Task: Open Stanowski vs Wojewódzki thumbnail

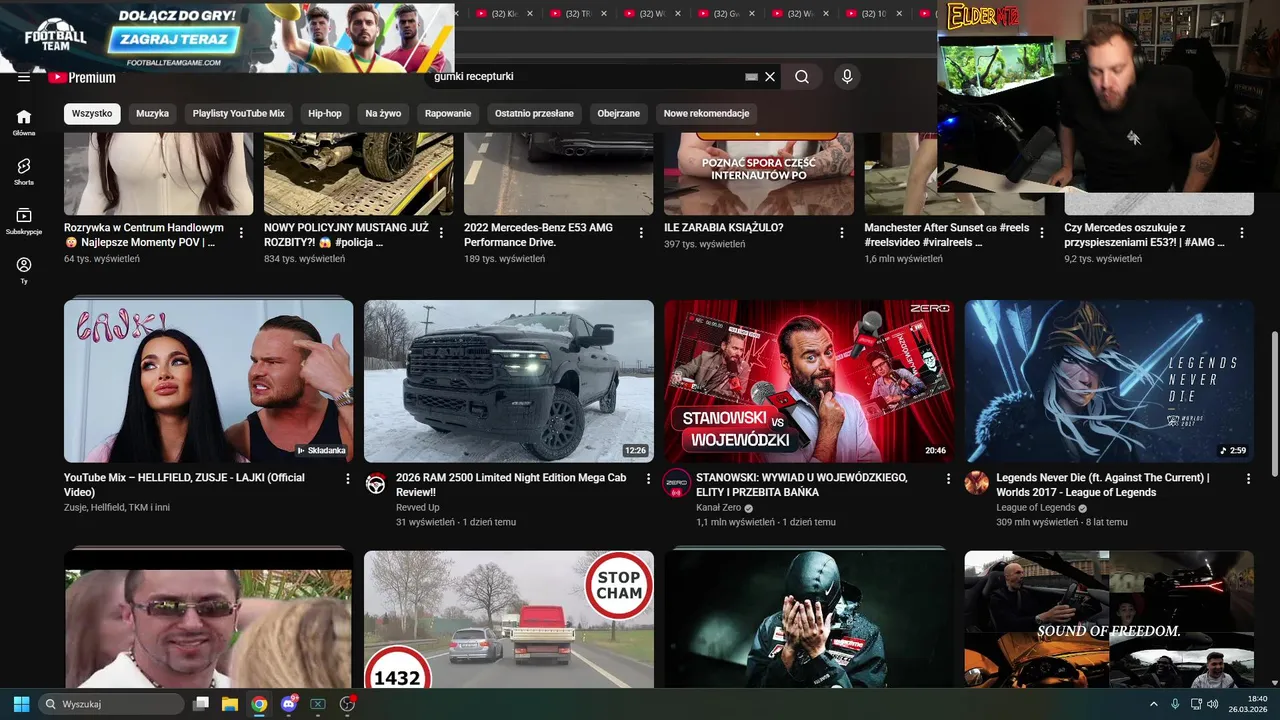Action: (809, 381)
